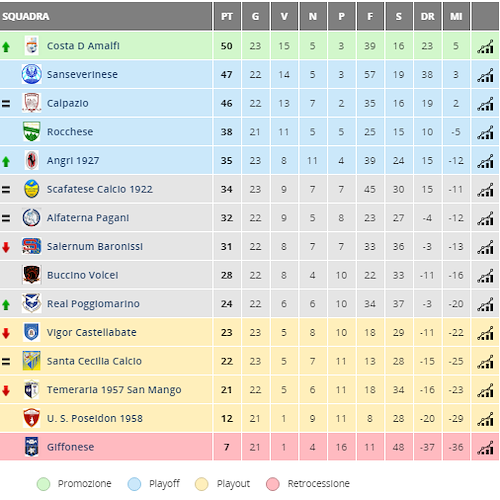Click the Santa Cecilia Calcio crest

coord(32,361)
